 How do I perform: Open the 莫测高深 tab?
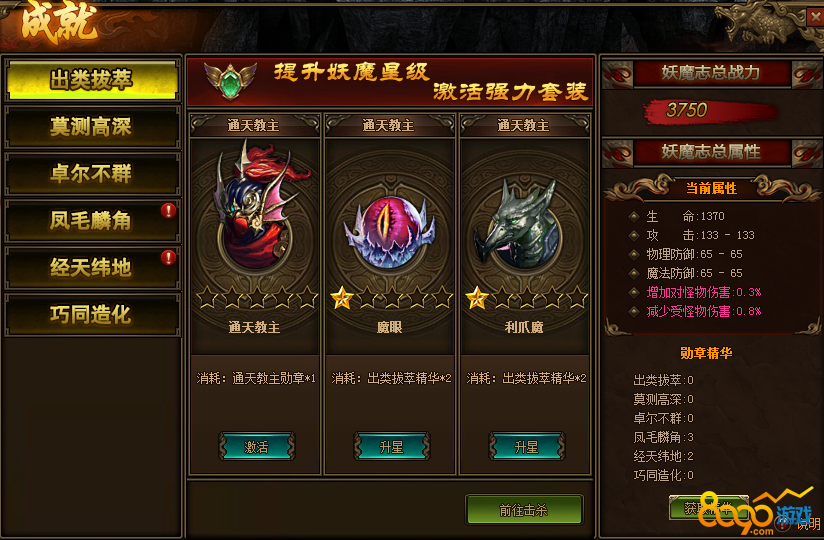(x=92, y=127)
